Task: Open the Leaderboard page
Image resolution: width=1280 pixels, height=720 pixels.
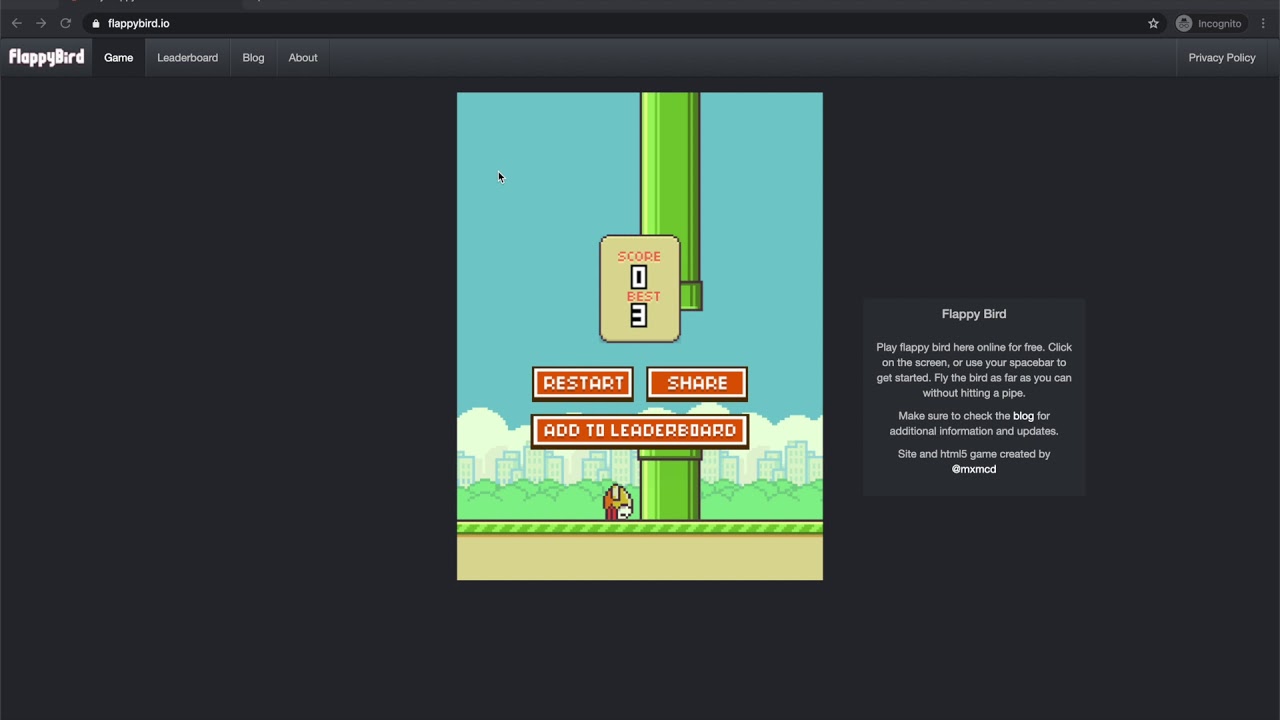Action: pyautogui.click(x=187, y=57)
